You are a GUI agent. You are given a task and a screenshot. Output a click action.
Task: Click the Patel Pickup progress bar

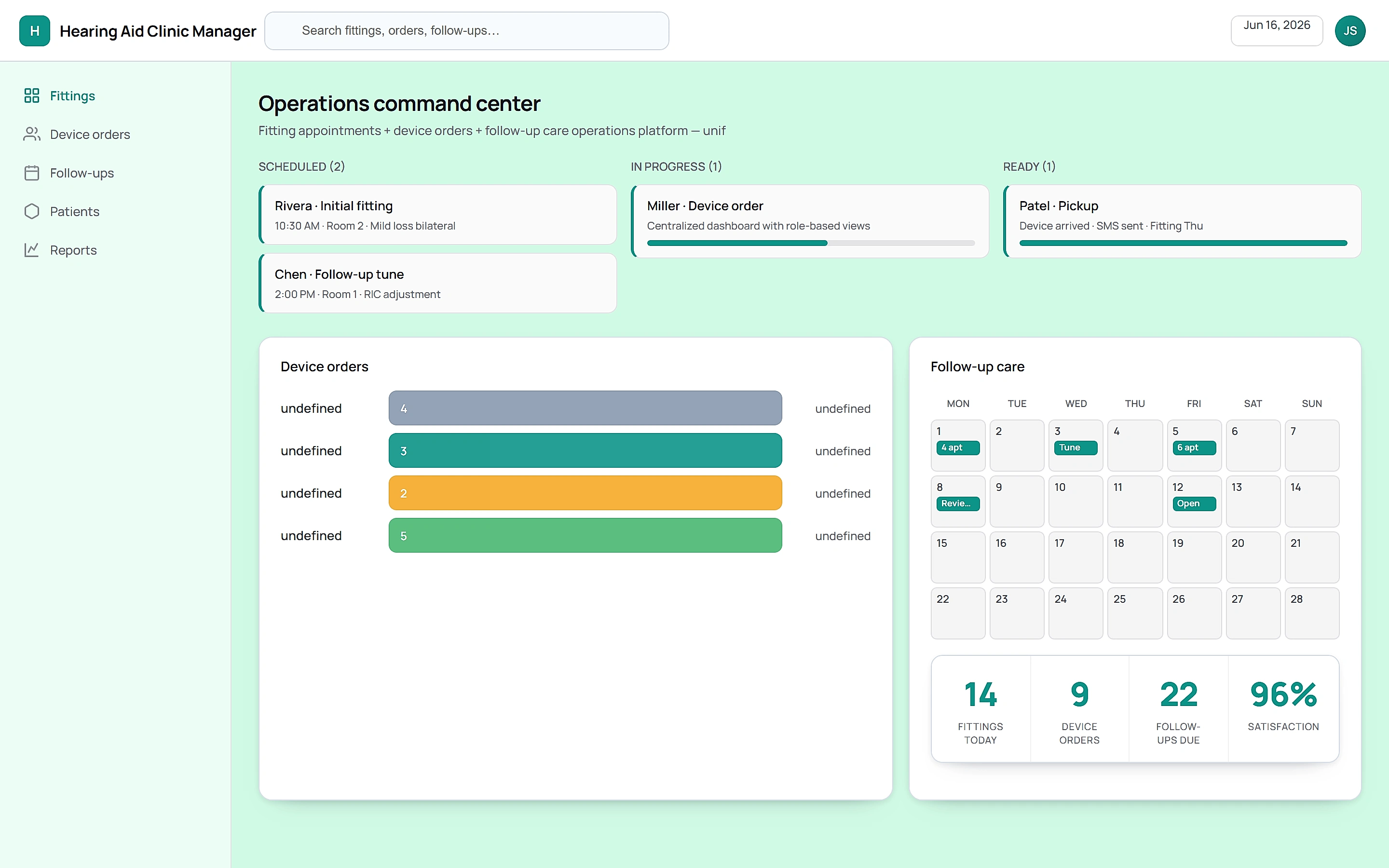point(1183,243)
